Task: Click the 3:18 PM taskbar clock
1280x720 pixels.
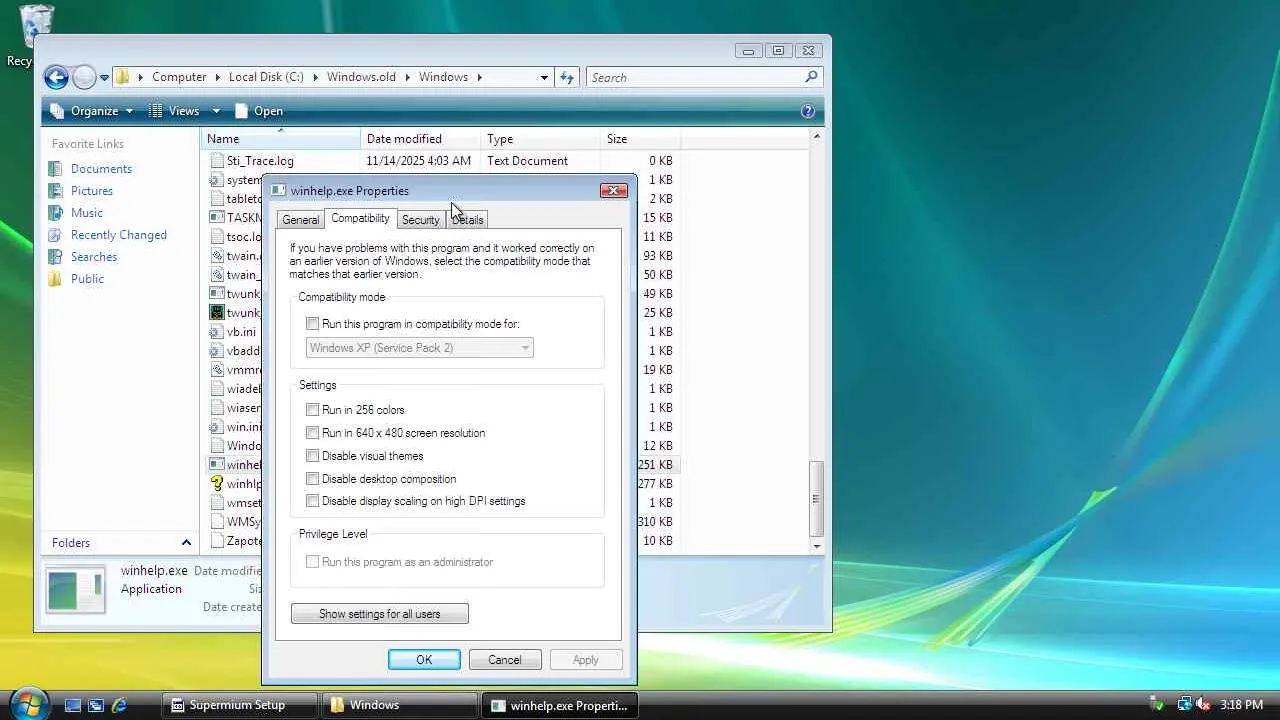Action: point(1241,705)
